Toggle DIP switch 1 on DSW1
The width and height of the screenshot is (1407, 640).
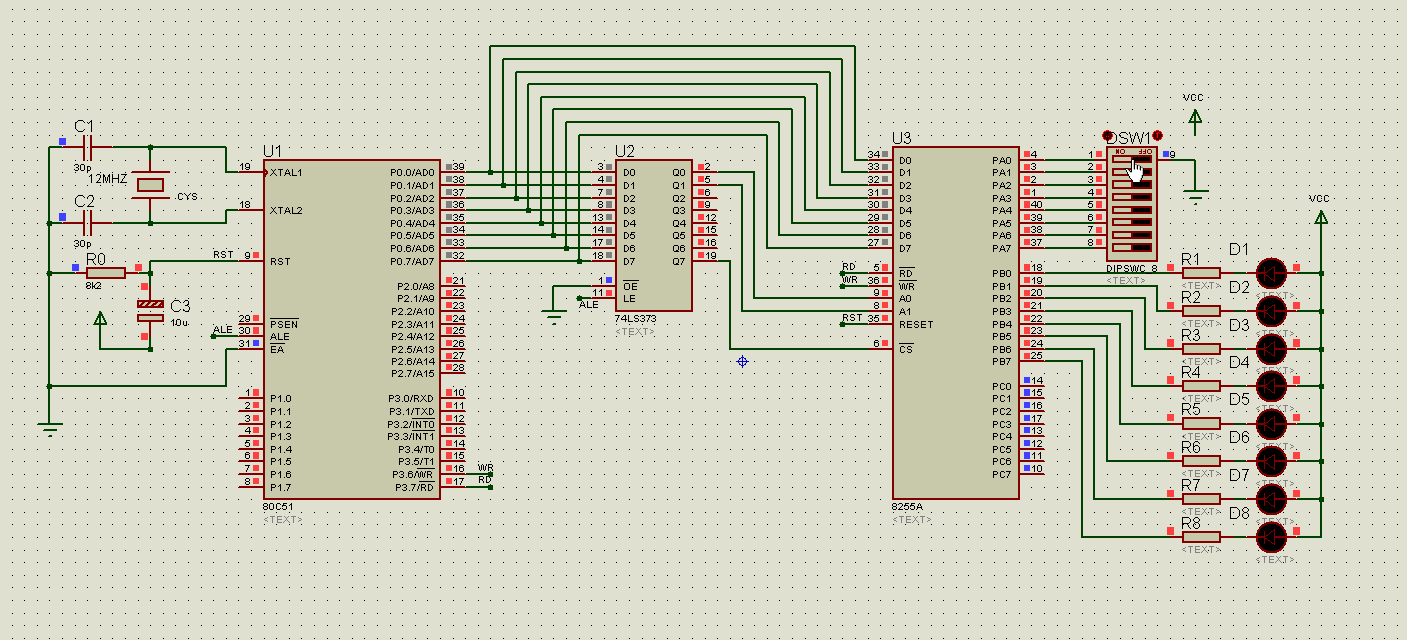tap(1132, 159)
